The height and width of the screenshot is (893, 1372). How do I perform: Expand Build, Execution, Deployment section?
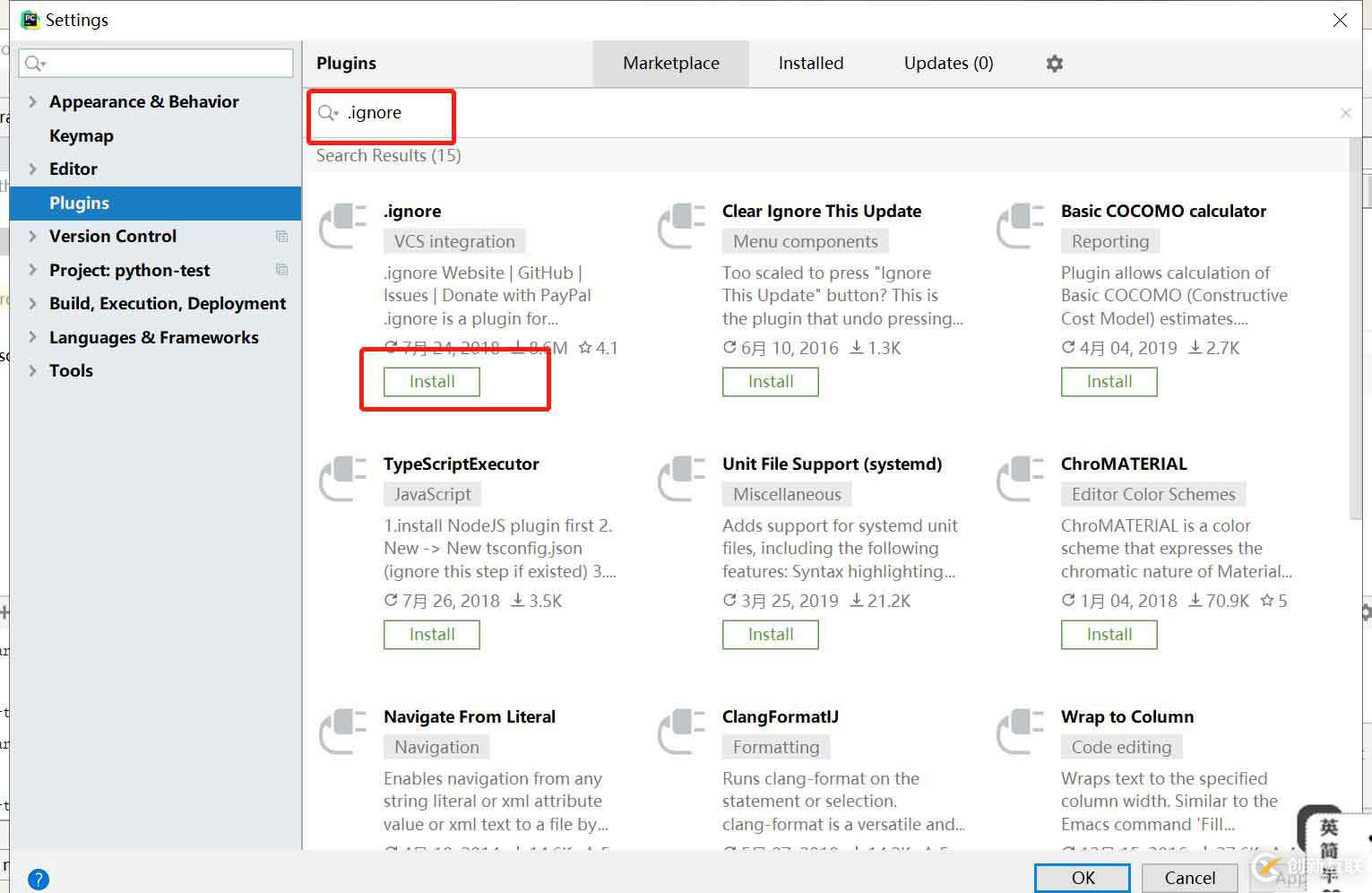pyautogui.click(x=32, y=304)
